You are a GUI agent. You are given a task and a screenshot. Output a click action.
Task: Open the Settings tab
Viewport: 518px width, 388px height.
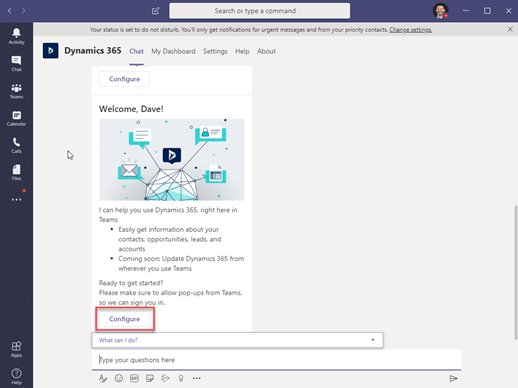[215, 51]
